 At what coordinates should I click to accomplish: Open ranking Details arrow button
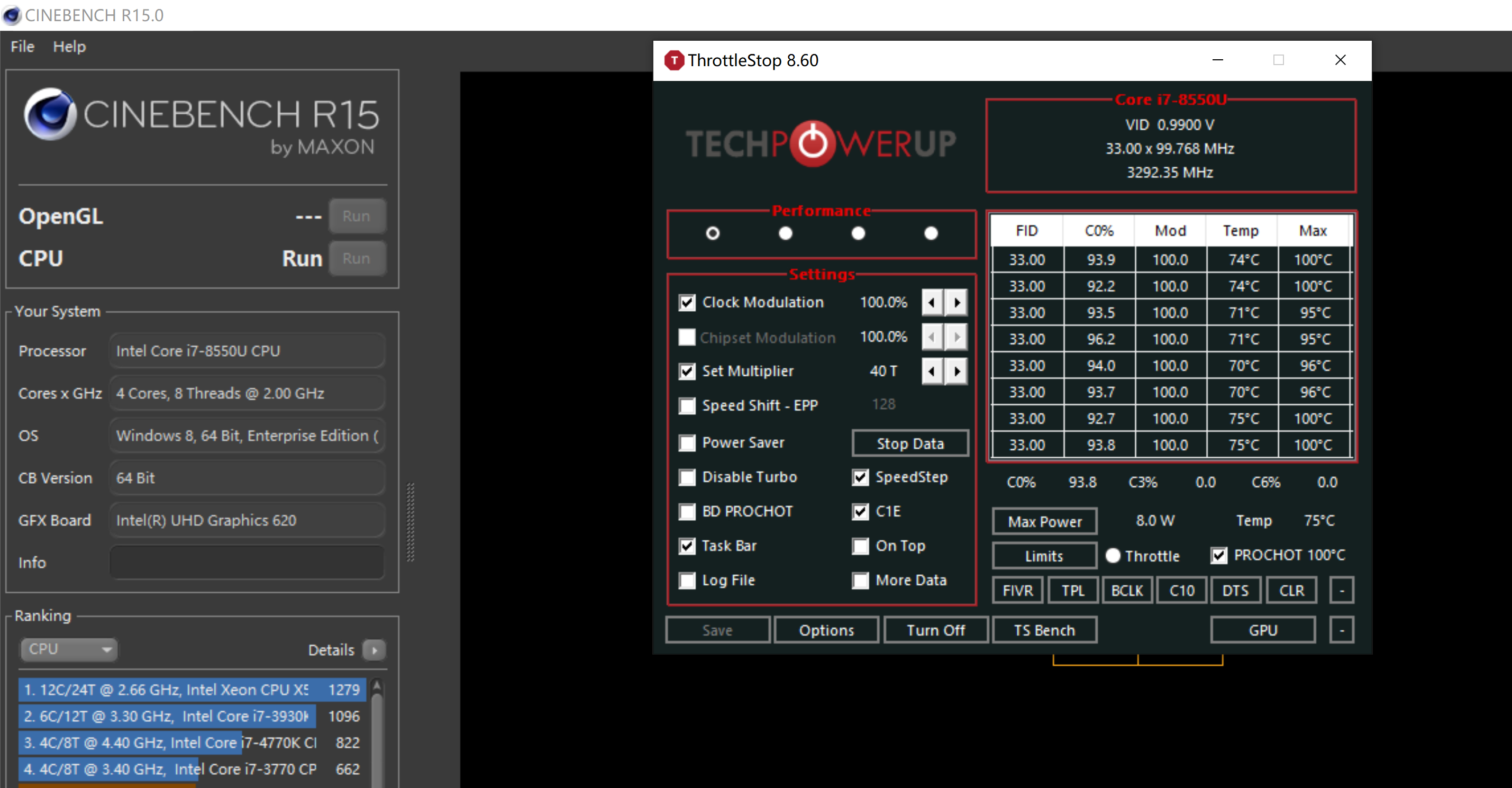point(375,650)
